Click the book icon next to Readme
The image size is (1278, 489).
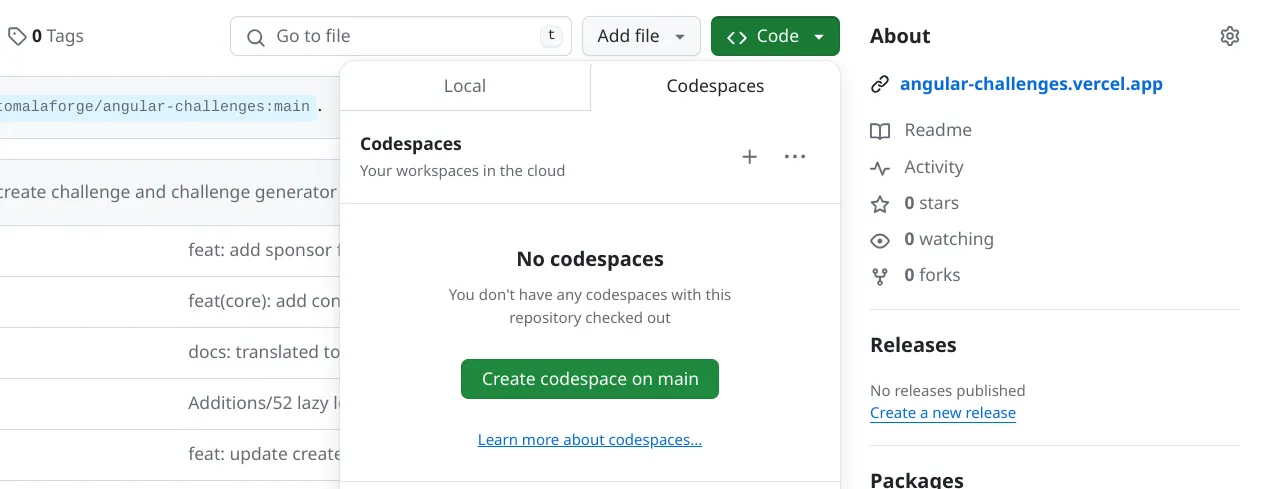pos(880,131)
